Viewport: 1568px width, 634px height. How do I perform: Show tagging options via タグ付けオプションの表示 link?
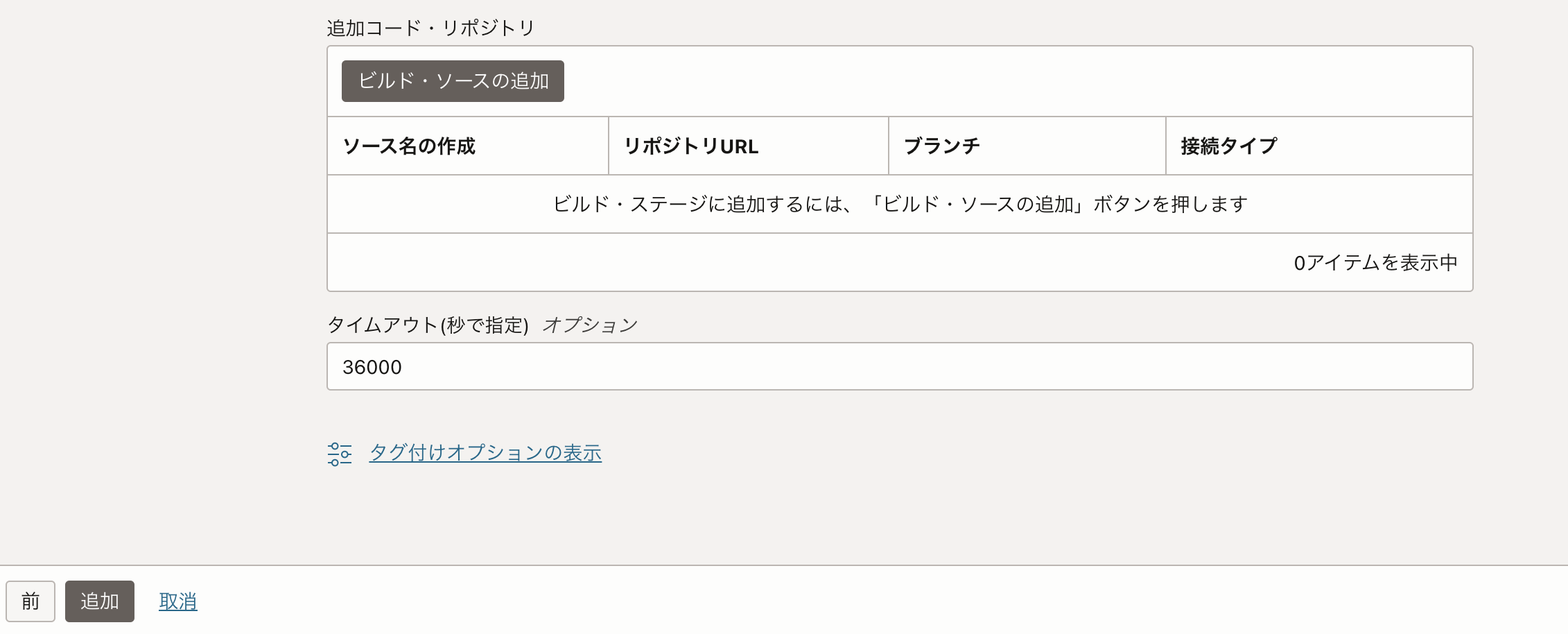point(485,452)
